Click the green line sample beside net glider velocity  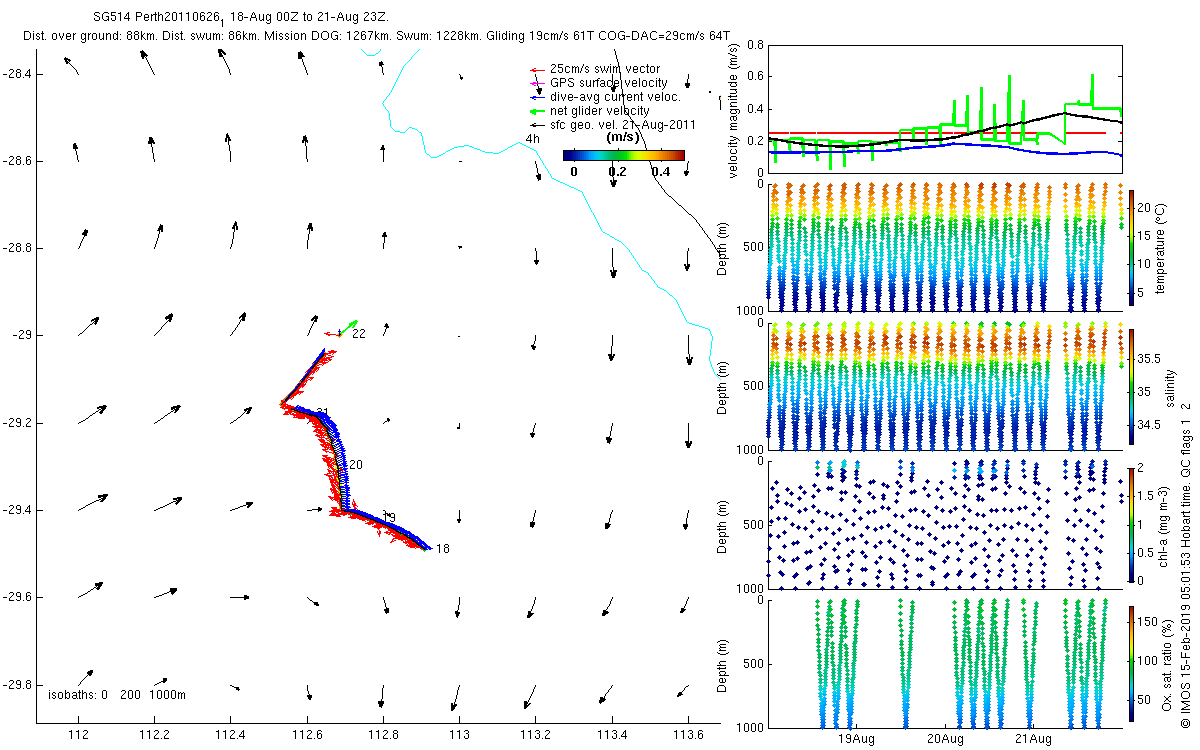click(x=535, y=110)
